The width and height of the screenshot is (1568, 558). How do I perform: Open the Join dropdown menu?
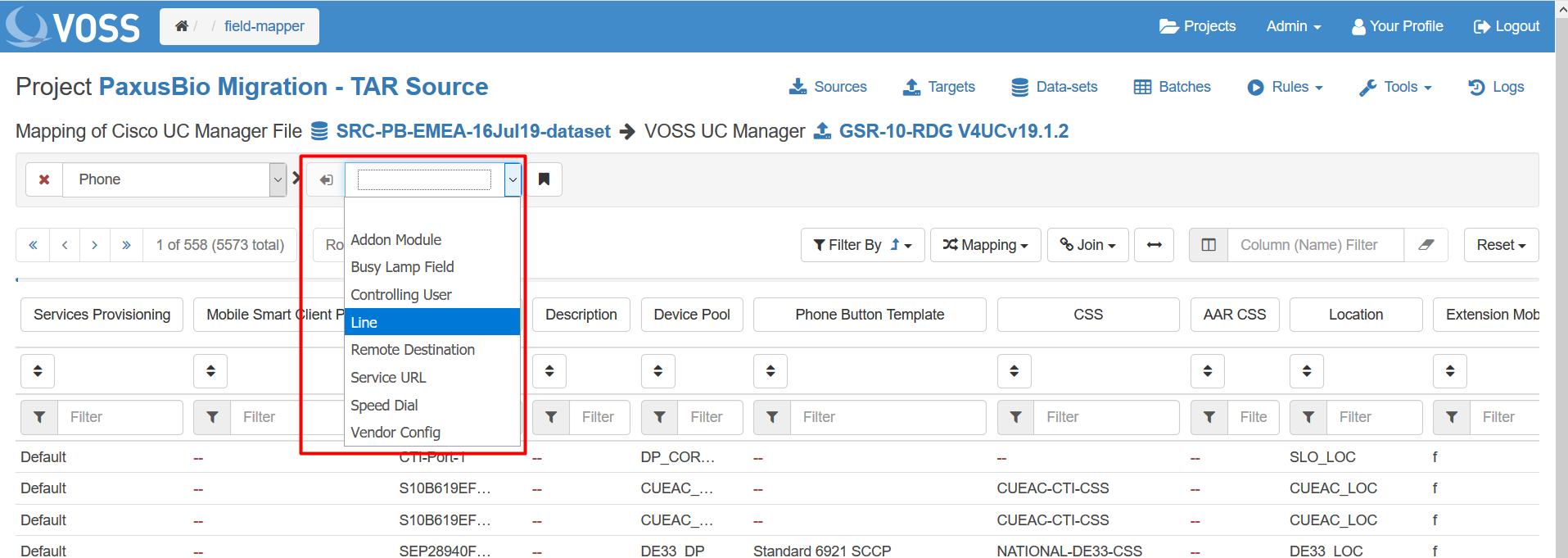1087,245
